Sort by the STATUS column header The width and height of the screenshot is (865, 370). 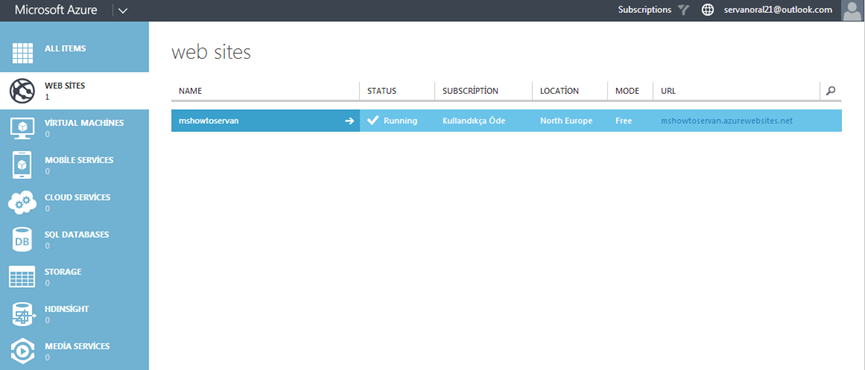382,91
